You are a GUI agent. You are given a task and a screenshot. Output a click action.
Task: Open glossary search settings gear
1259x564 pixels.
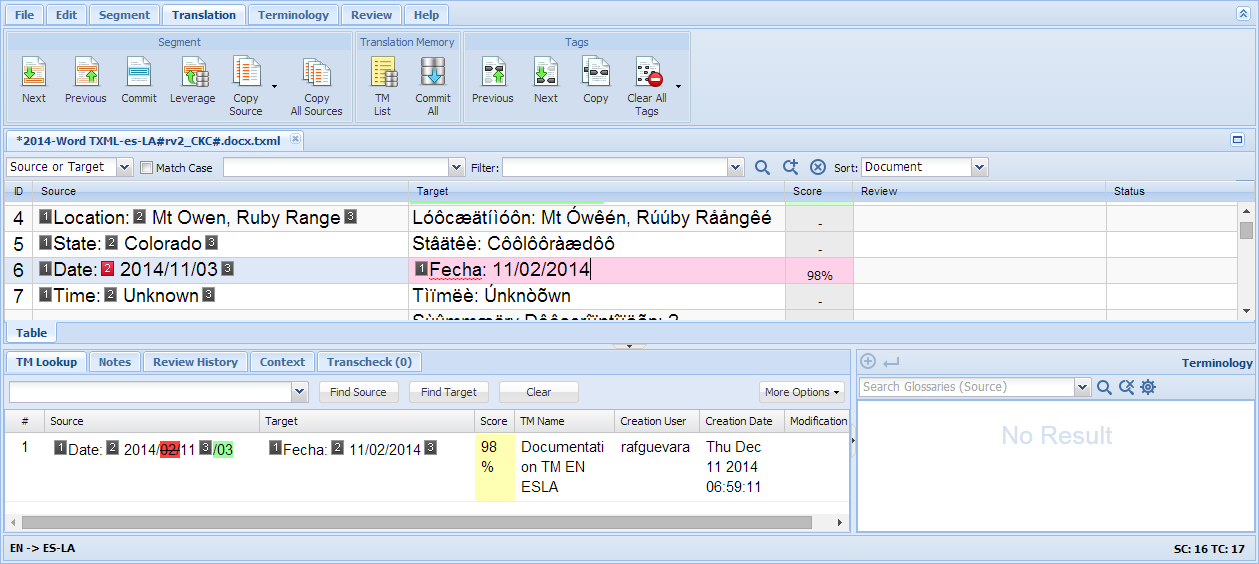click(x=1148, y=387)
